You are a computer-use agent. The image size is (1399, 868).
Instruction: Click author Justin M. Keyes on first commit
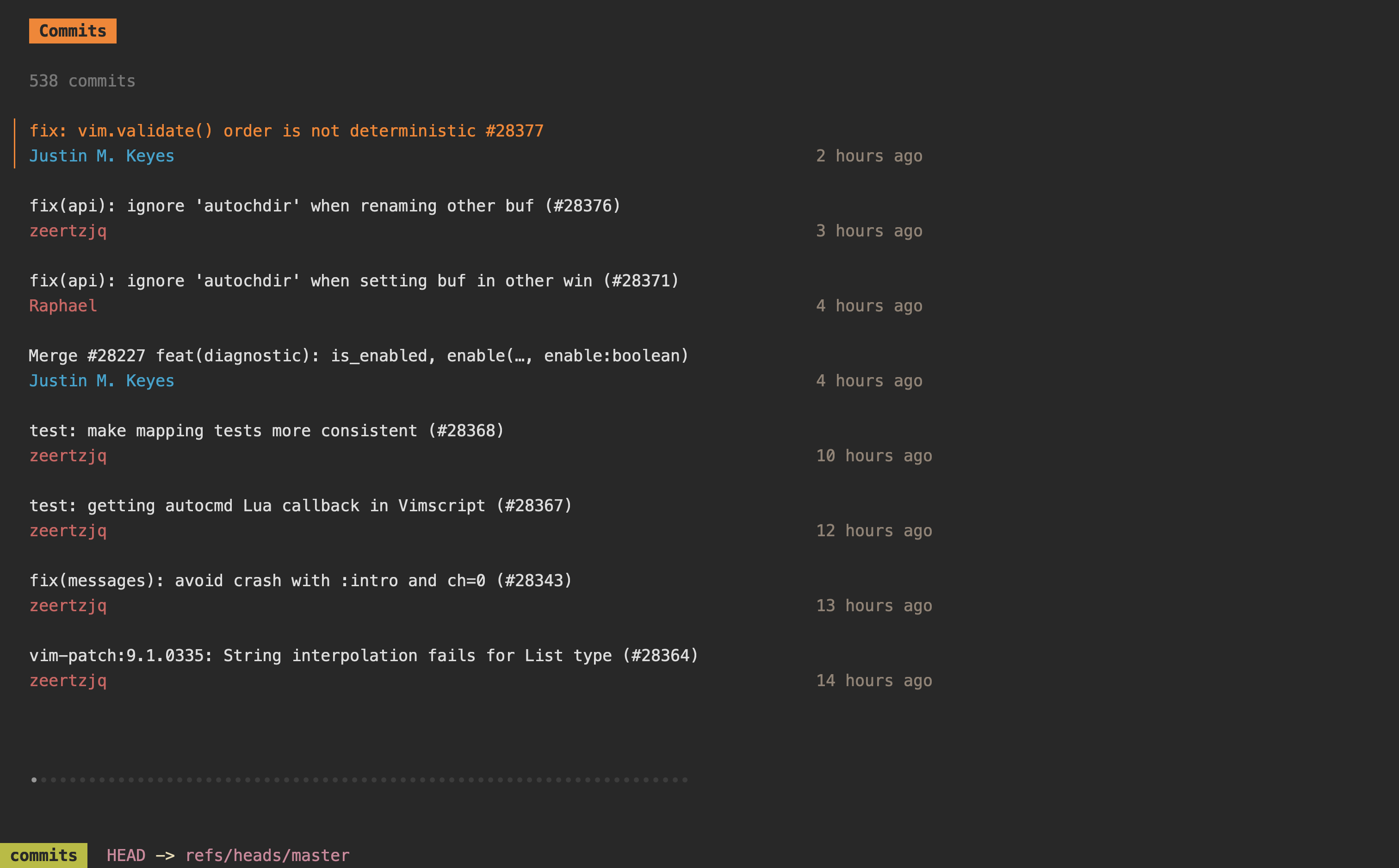[102, 156]
